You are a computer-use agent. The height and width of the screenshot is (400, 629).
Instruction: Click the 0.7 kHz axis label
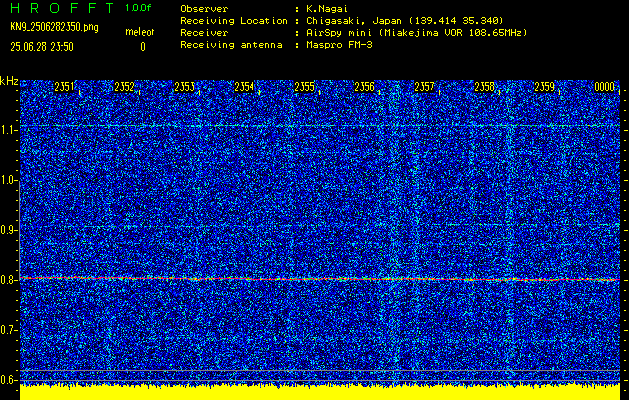pos(8,330)
